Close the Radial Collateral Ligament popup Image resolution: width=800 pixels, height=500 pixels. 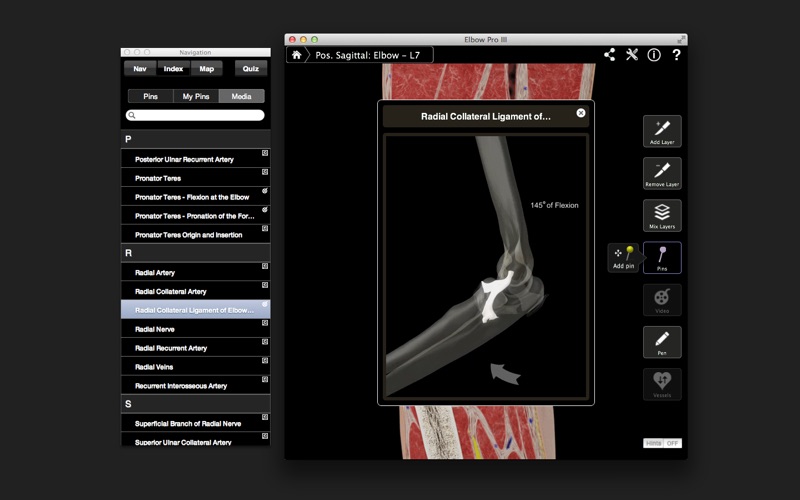click(x=581, y=113)
